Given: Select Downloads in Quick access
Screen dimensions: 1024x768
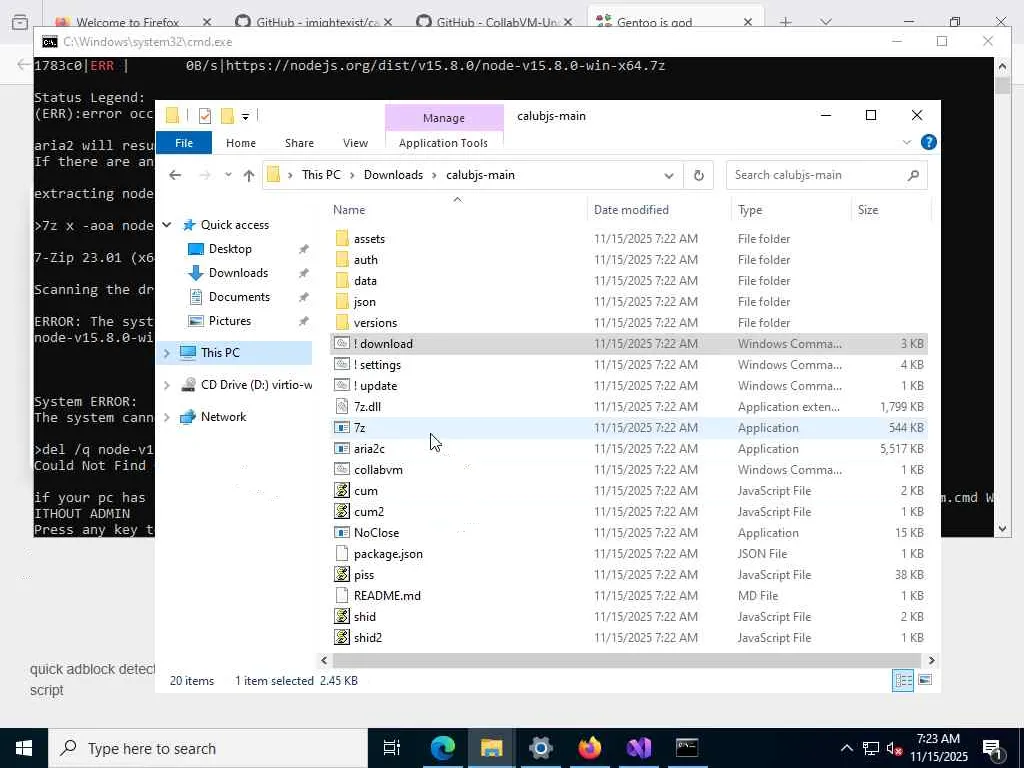Looking at the screenshot, I should pos(238,273).
